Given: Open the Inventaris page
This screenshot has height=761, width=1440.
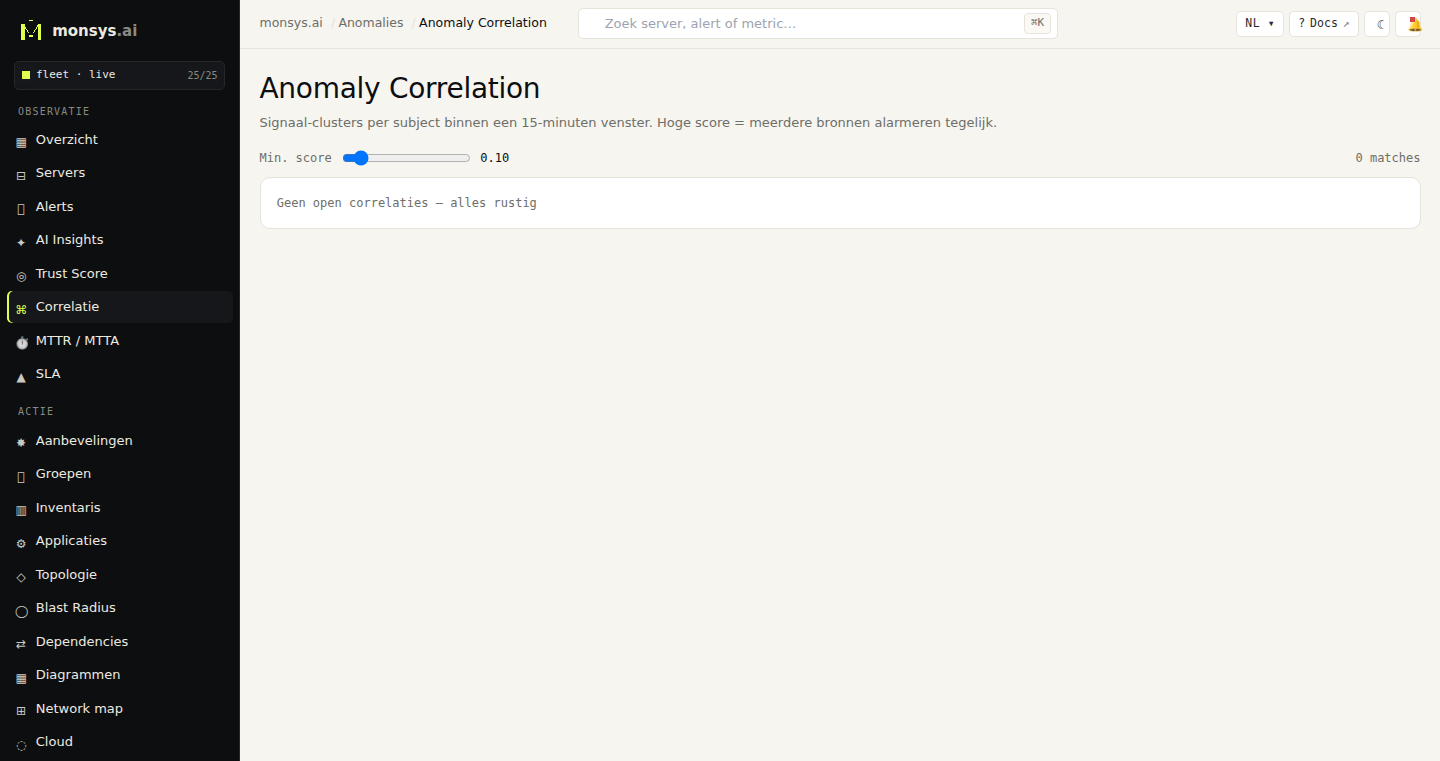Looking at the screenshot, I should [120, 508].
